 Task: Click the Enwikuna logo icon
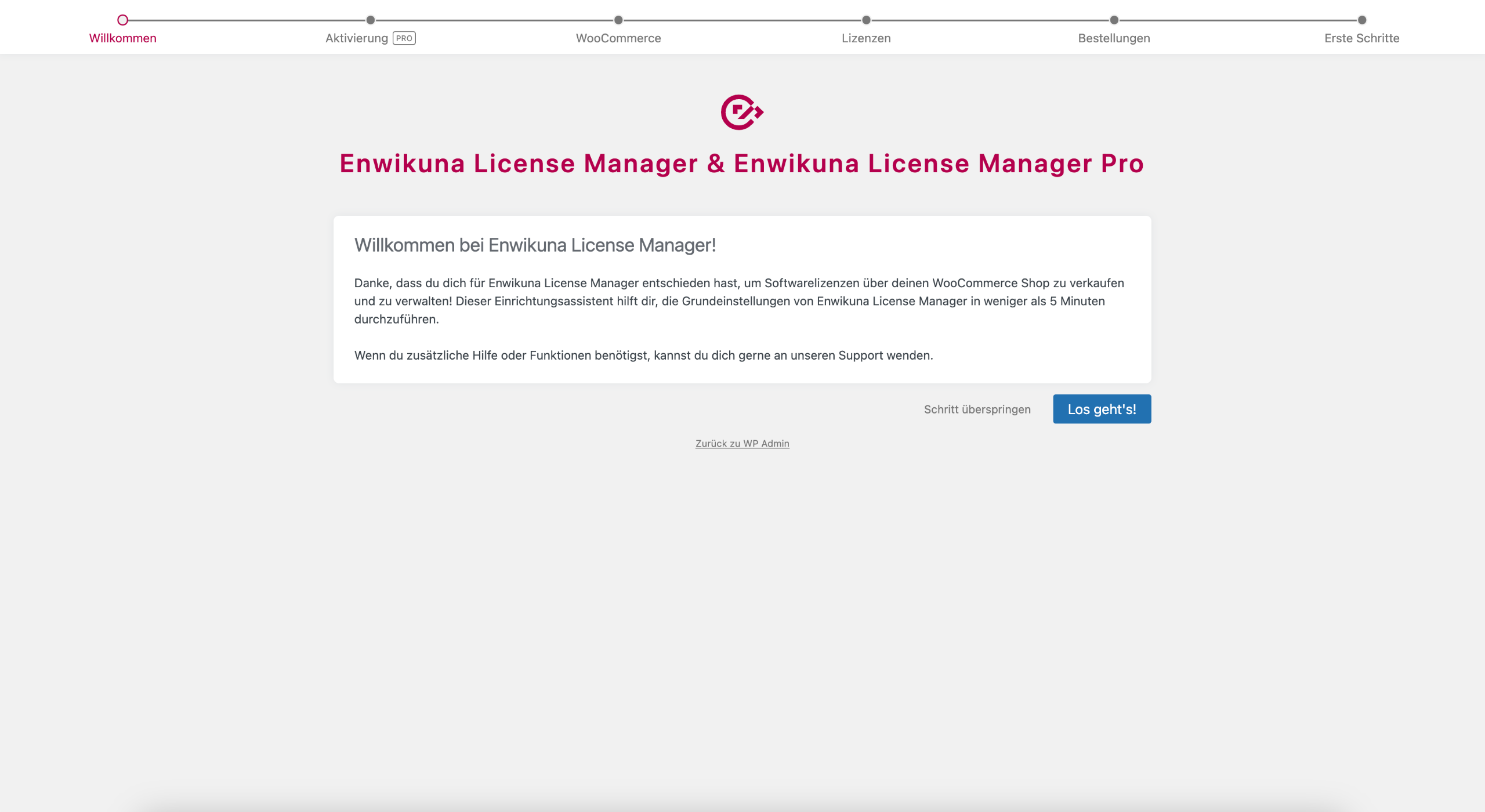(742, 112)
